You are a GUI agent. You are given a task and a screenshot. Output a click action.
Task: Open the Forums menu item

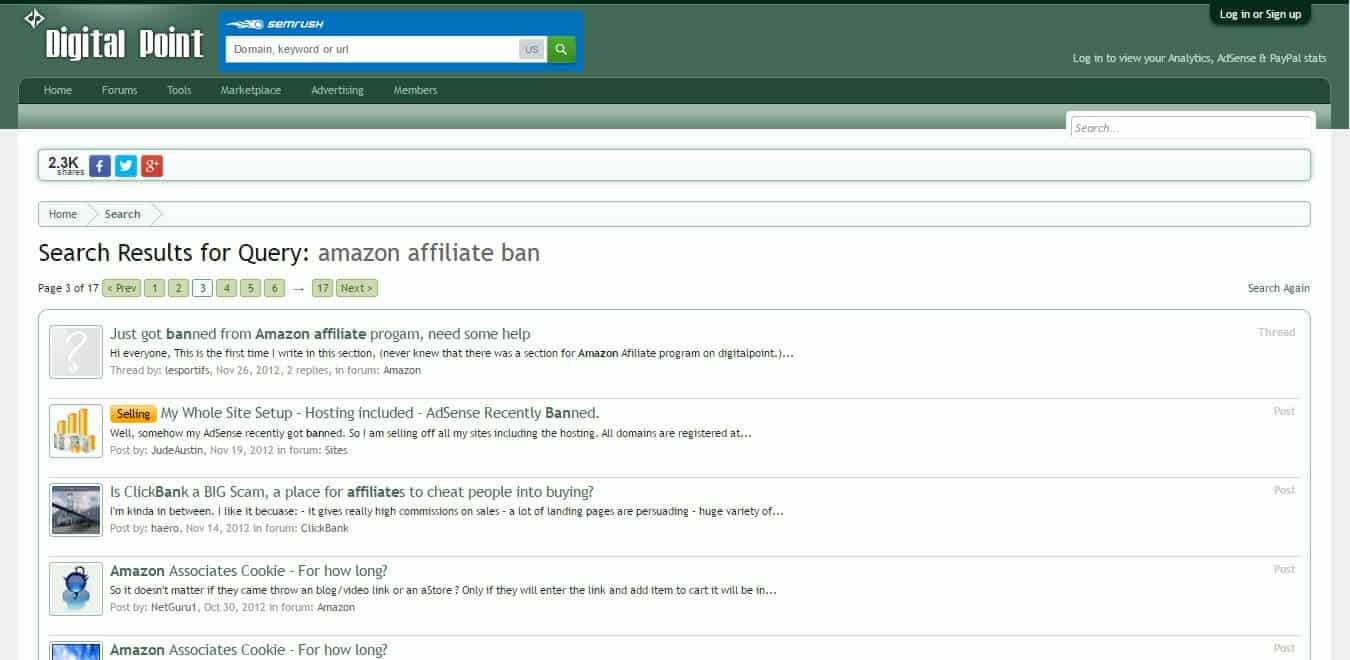119,90
